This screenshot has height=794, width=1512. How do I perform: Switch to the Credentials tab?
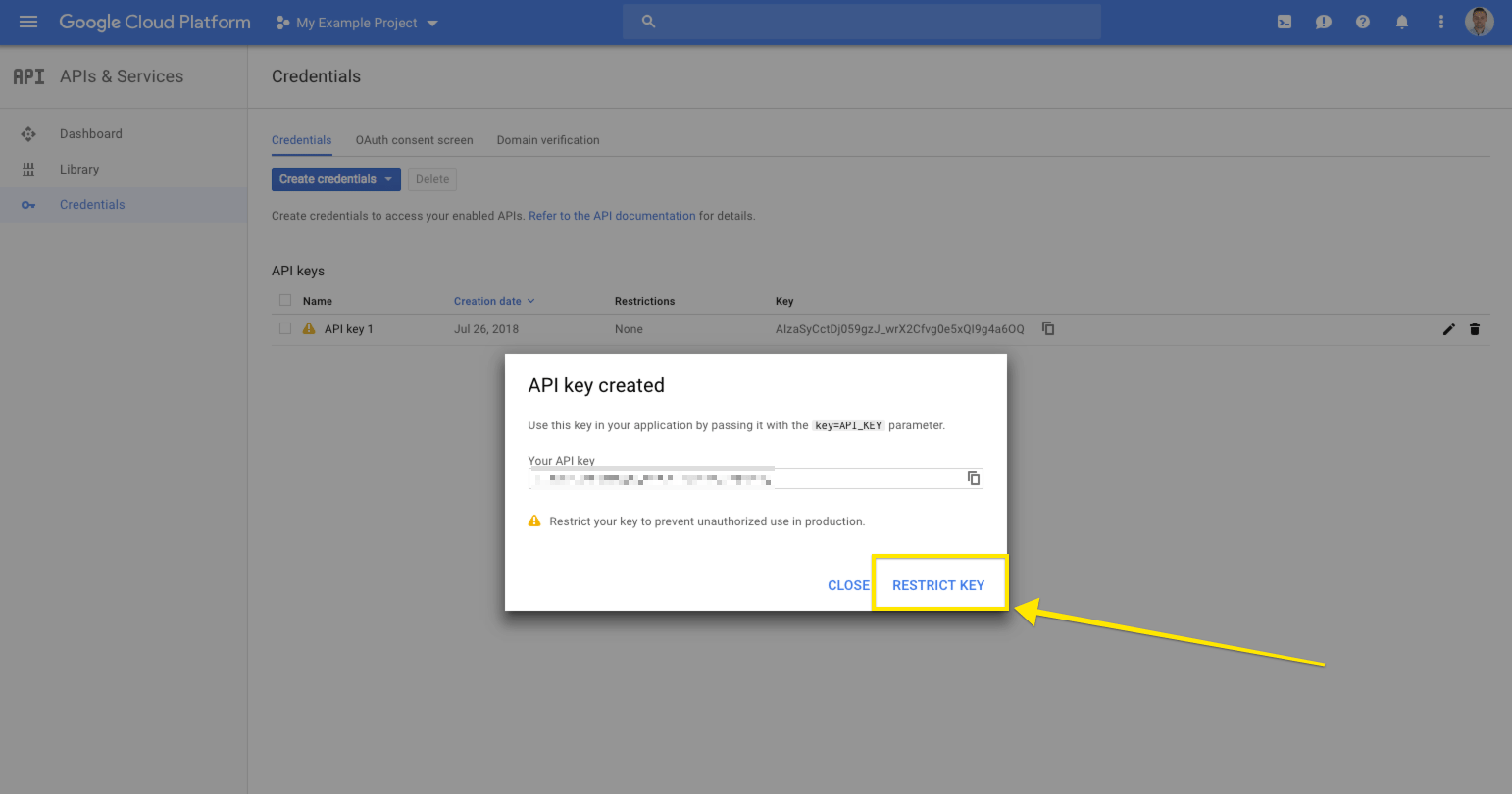click(301, 140)
